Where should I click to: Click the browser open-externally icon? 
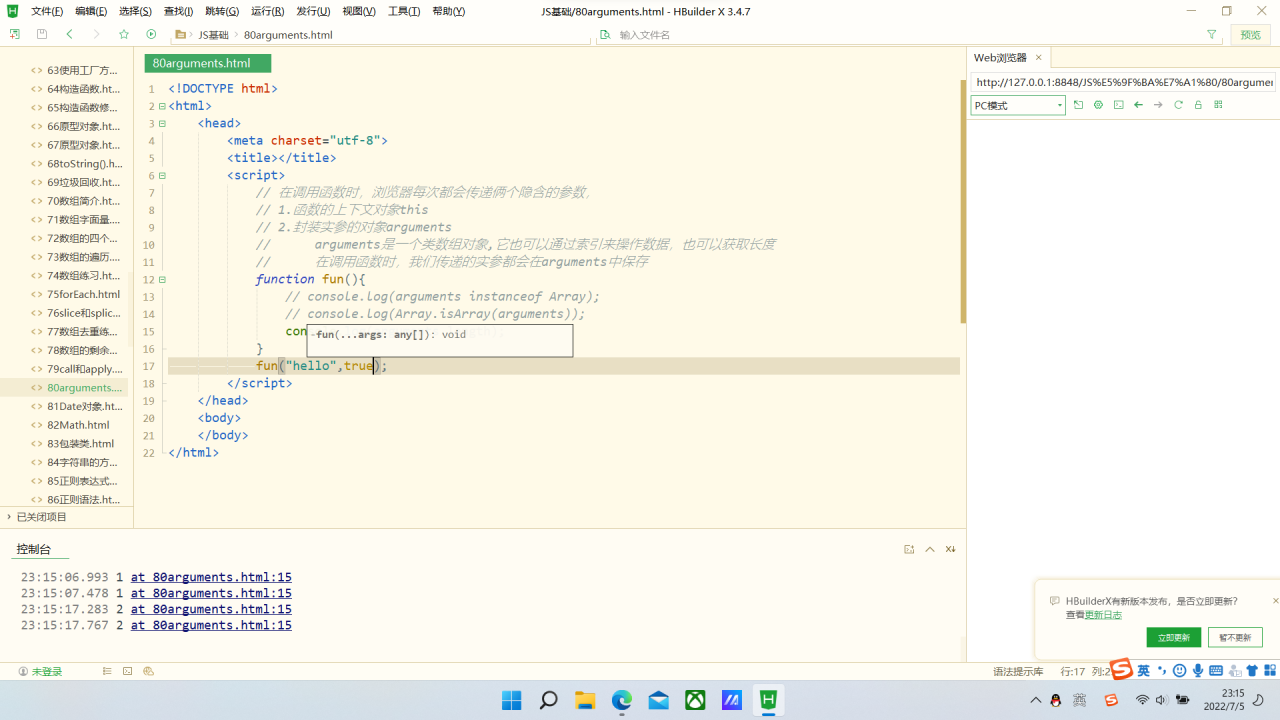(x=1078, y=105)
